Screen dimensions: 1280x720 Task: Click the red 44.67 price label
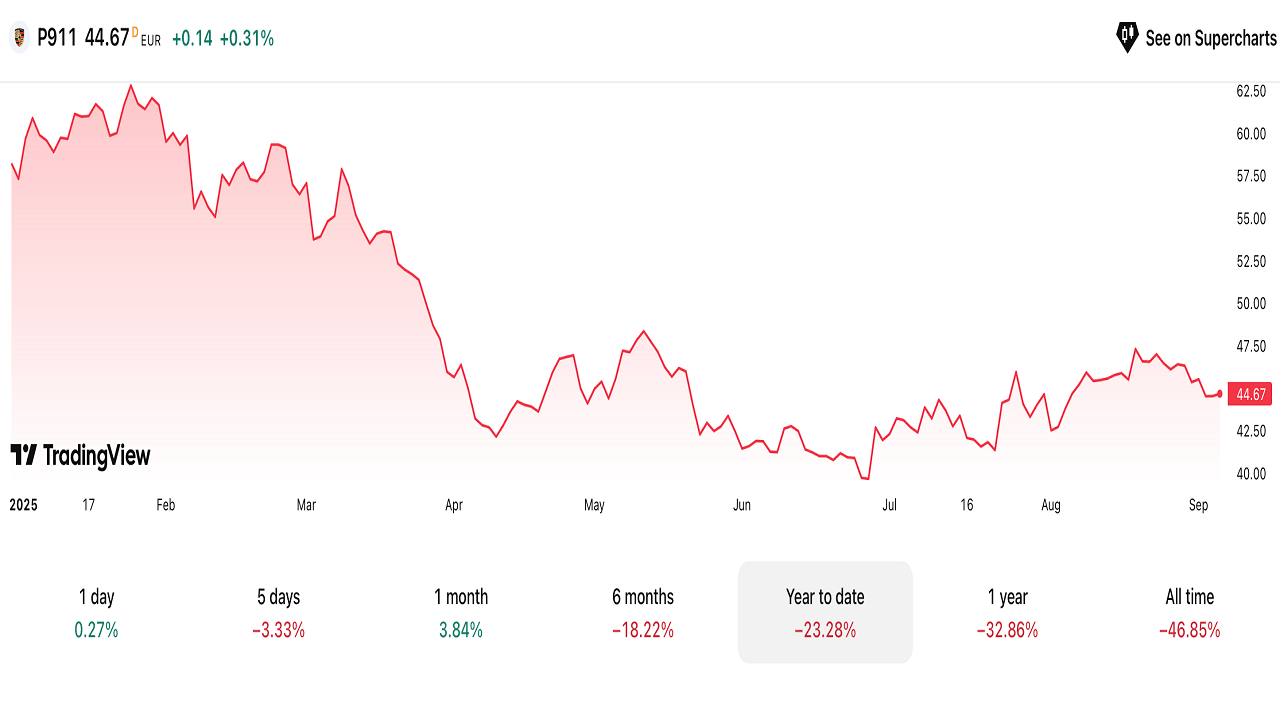click(x=1251, y=394)
